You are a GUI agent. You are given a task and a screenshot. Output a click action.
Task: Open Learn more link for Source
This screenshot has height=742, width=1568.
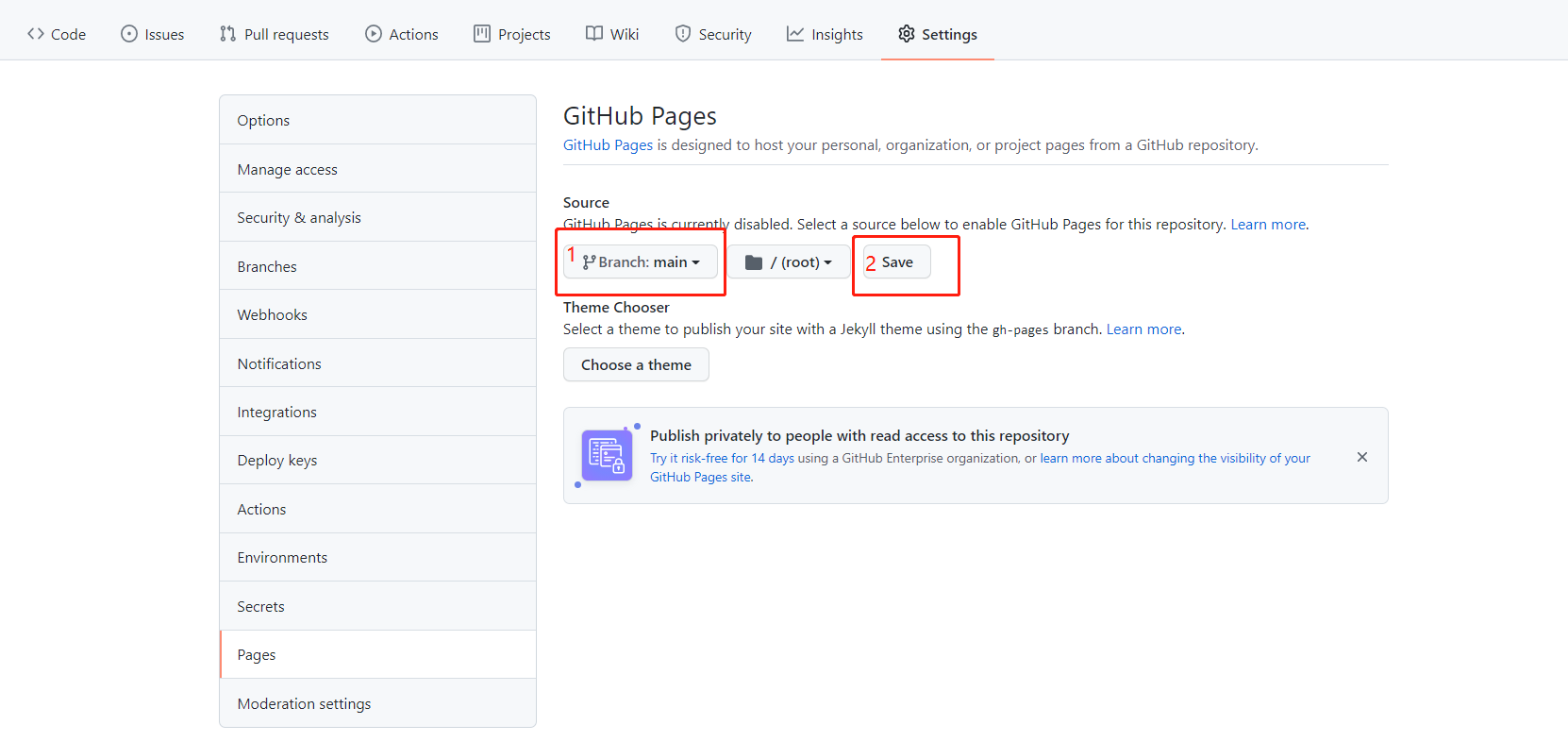click(x=1268, y=224)
